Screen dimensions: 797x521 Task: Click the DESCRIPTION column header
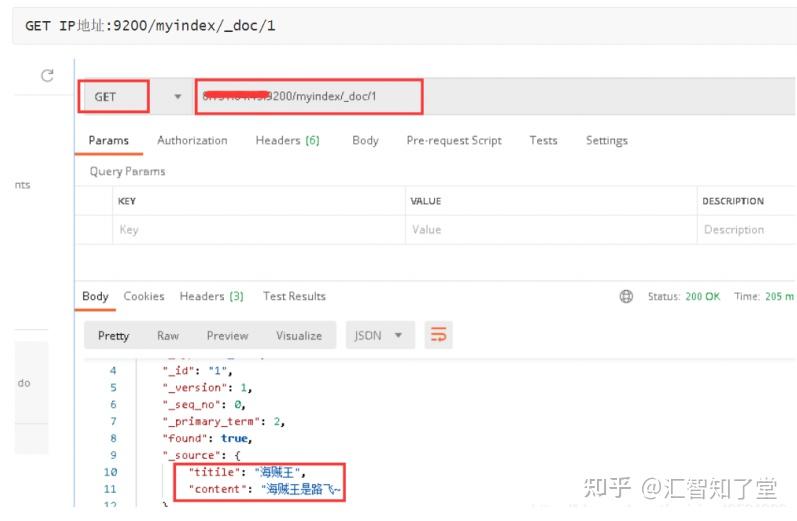pos(733,201)
